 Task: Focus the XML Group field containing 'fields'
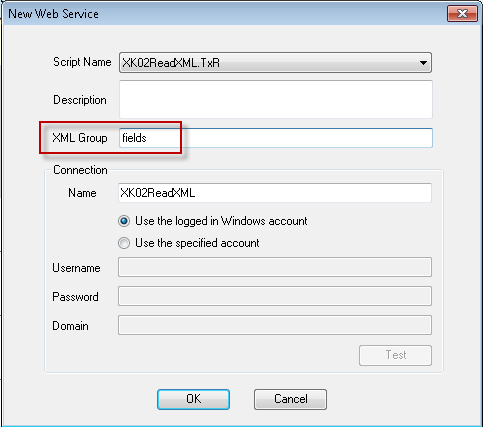click(276, 138)
